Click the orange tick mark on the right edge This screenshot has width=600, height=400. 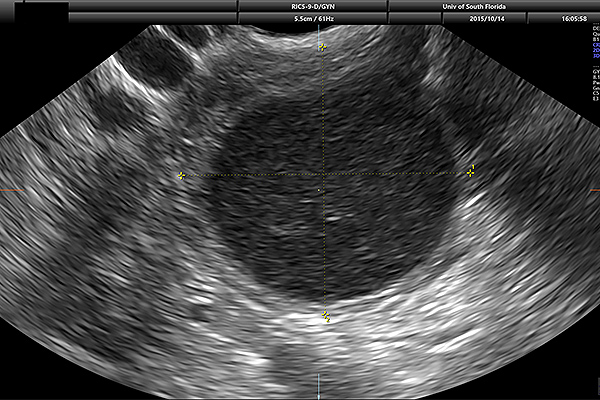click(x=593, y=188)
